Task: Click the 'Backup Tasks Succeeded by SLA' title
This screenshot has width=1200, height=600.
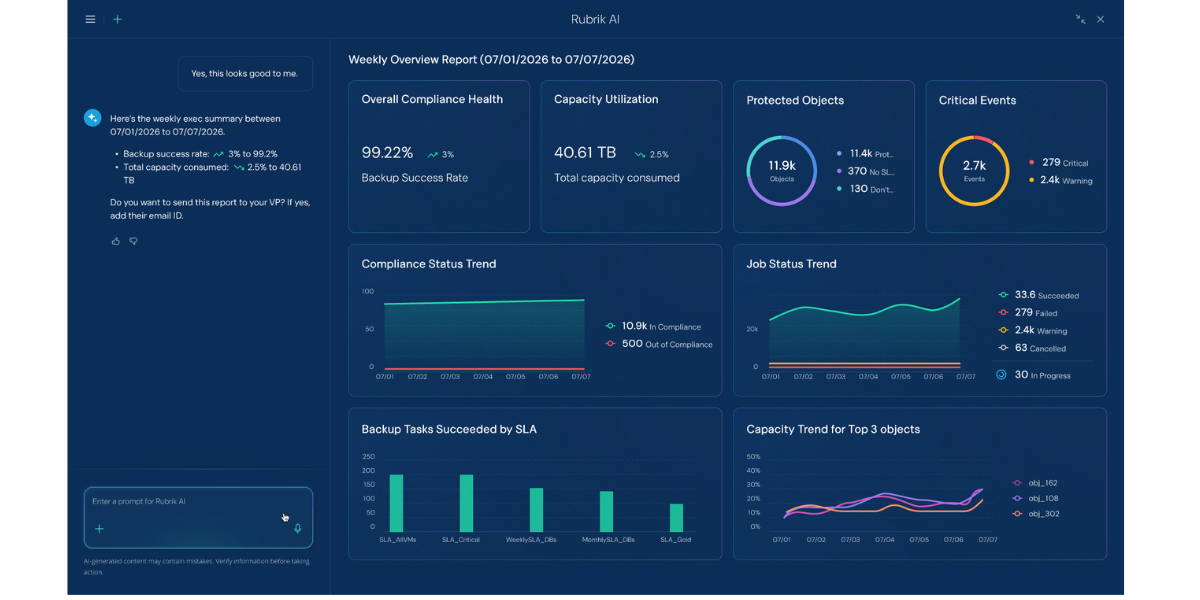Action: pos(449,429)
